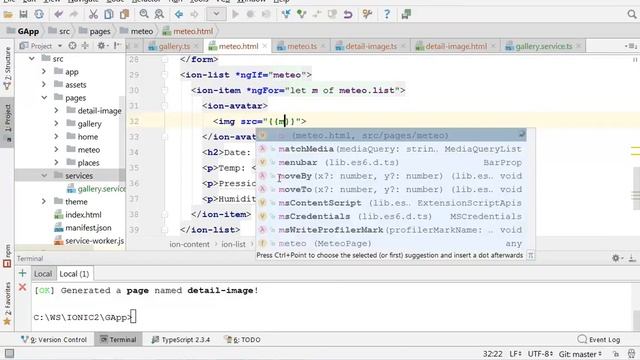The height and width of the screenshot is (360, 640).
Task: Click the Revert changes icon
Action: point(348,15)
